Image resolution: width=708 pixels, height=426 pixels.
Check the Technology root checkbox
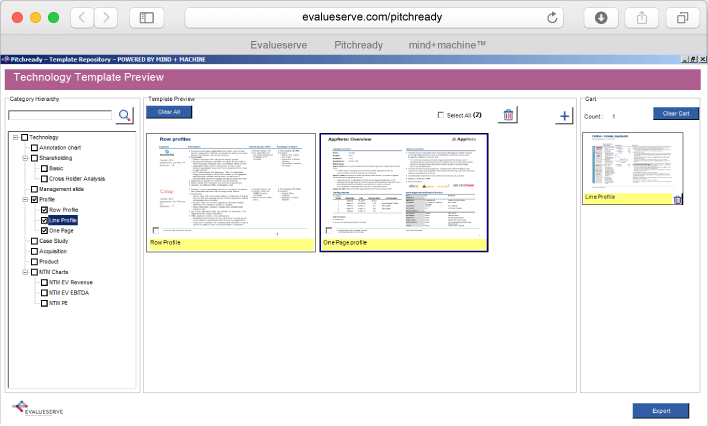(24, 137)
